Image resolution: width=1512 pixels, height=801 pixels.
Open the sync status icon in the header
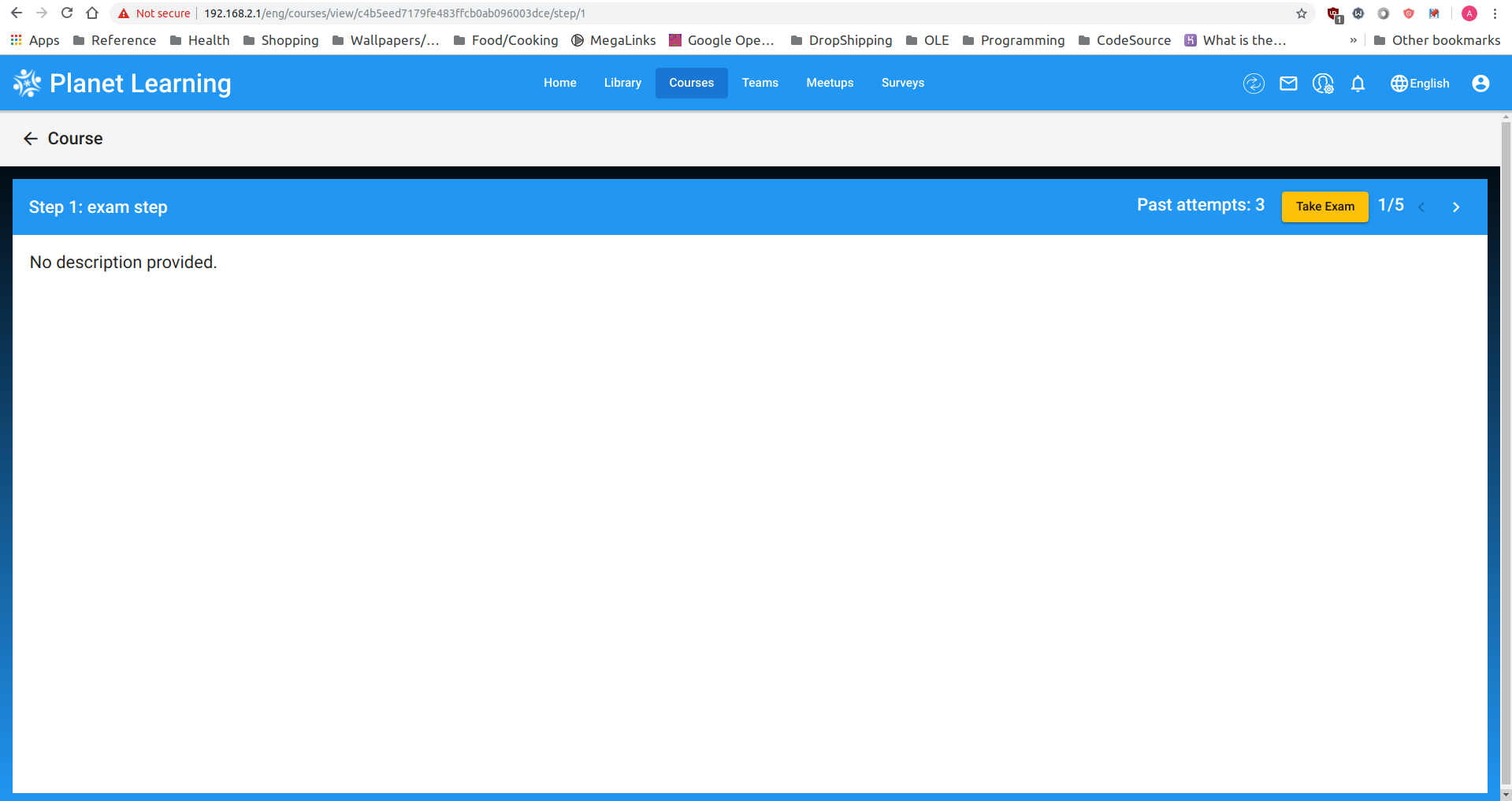[x=1254, y=84]
